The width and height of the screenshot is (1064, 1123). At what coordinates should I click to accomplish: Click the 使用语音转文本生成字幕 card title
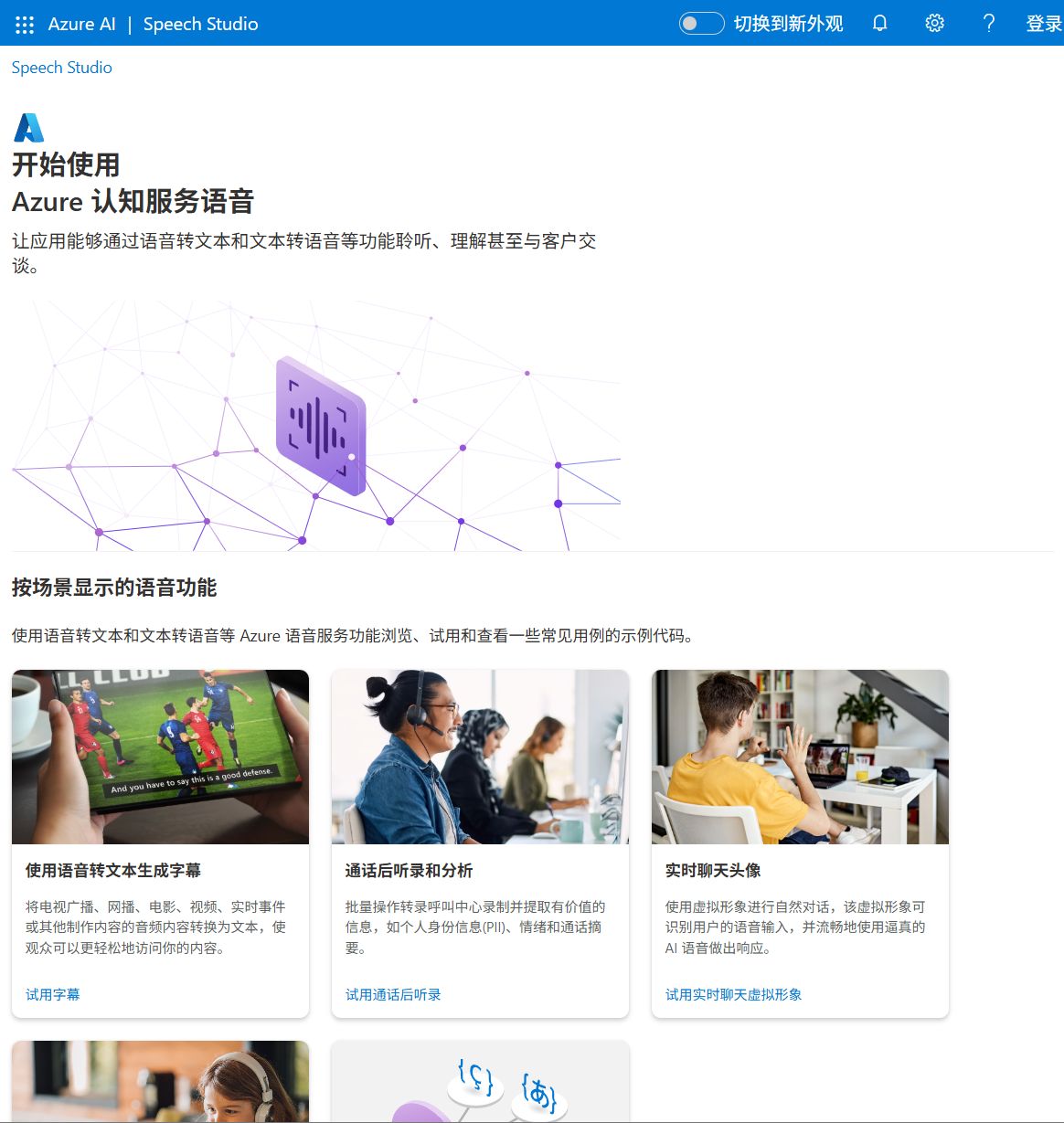[113, 871]
